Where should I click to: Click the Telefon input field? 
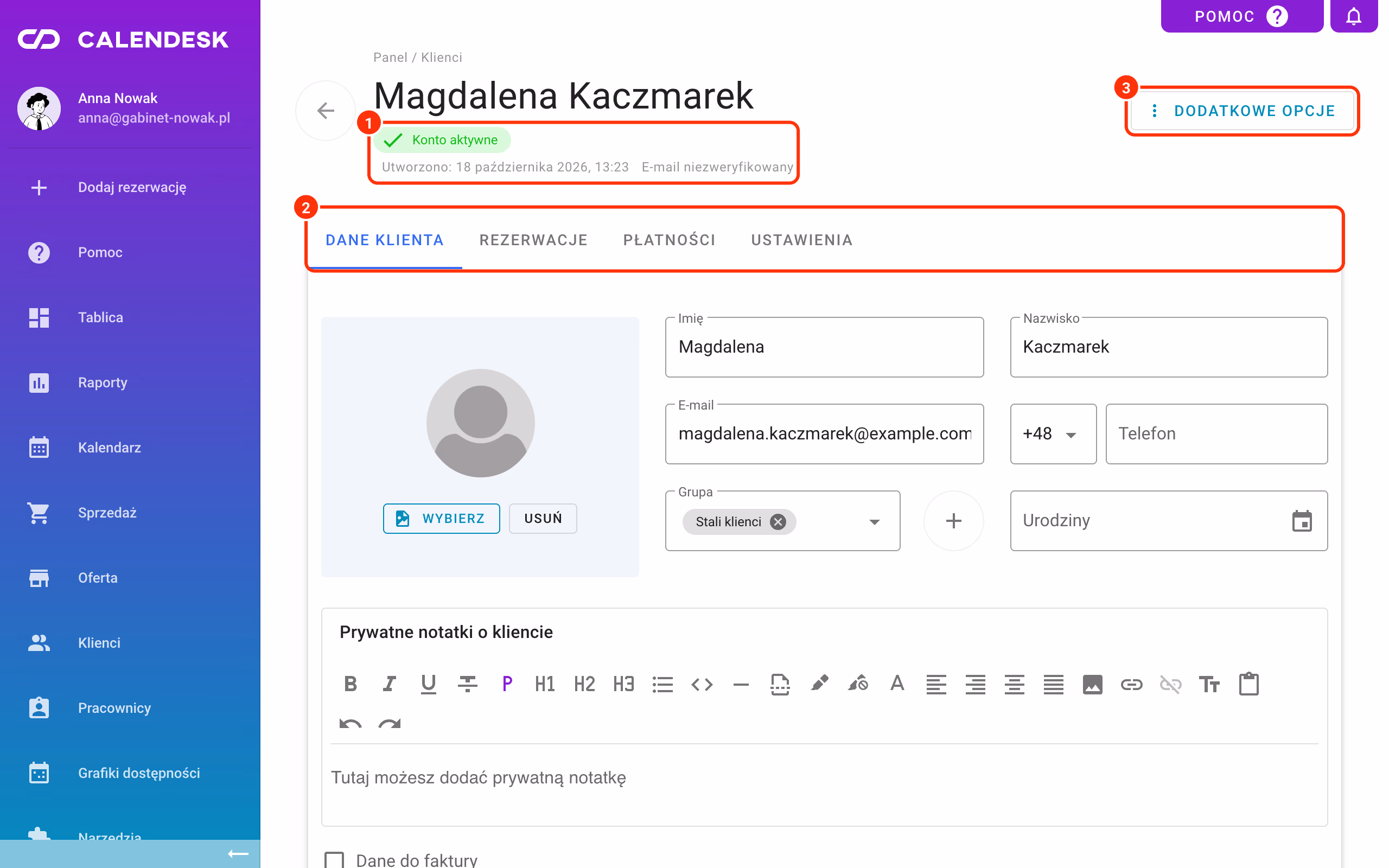1216,434
